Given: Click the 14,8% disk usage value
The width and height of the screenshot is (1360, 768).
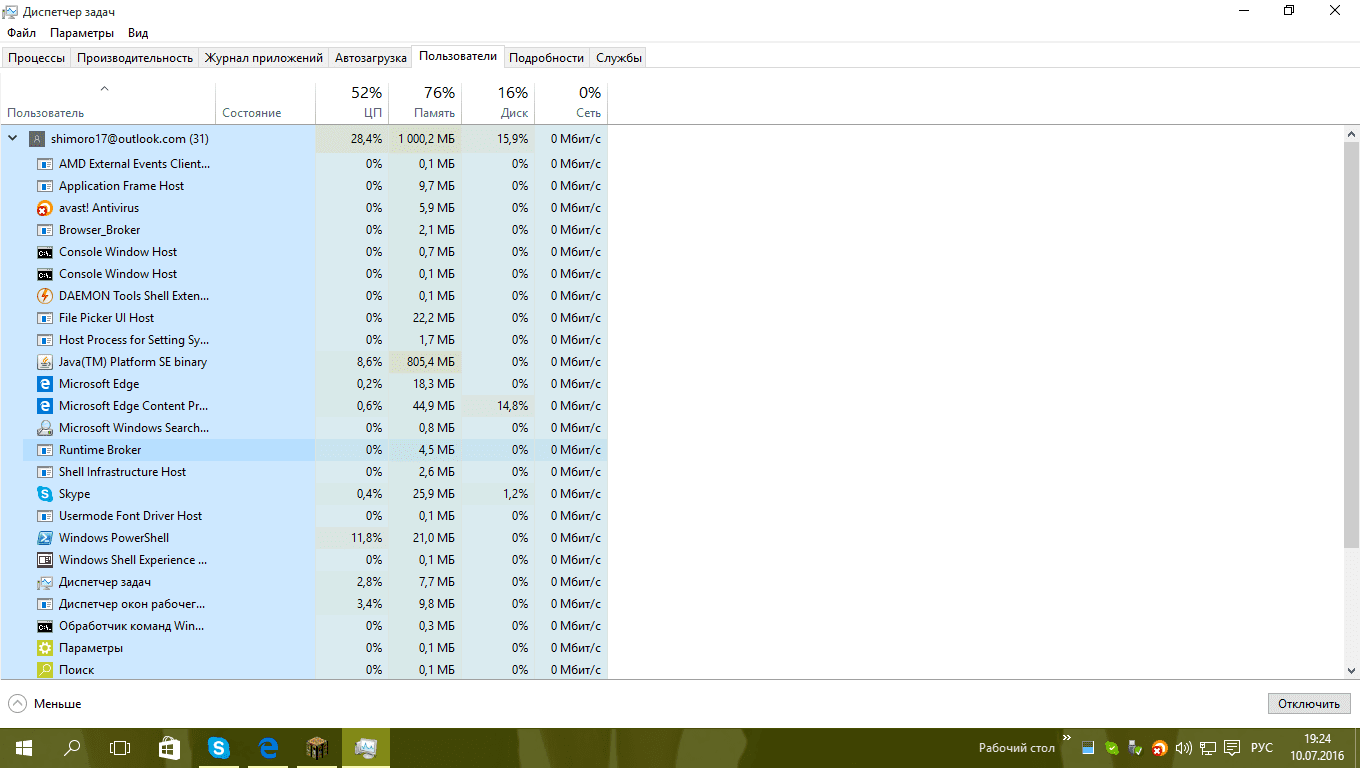Looking at the screenshot, I should (512, 406).
